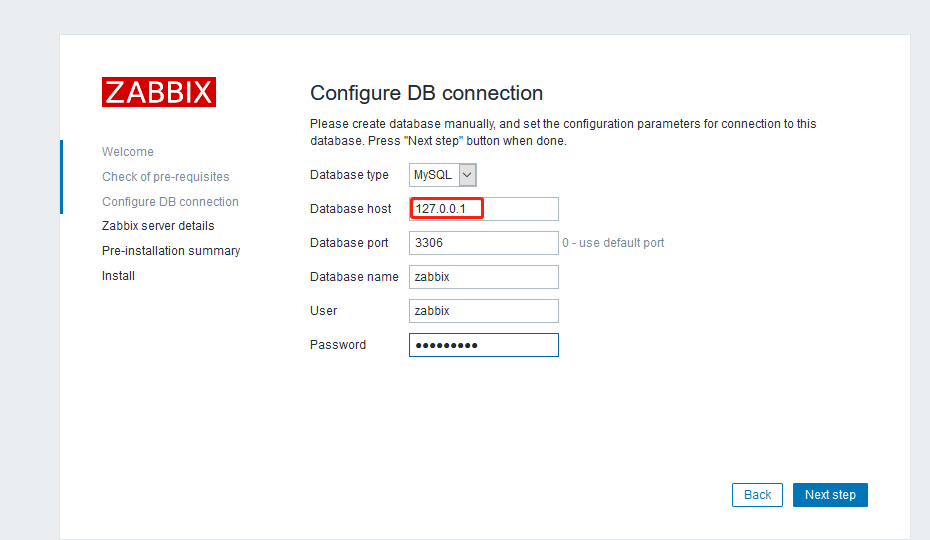
Task: Click the Database type label
Action: [349, 175]
